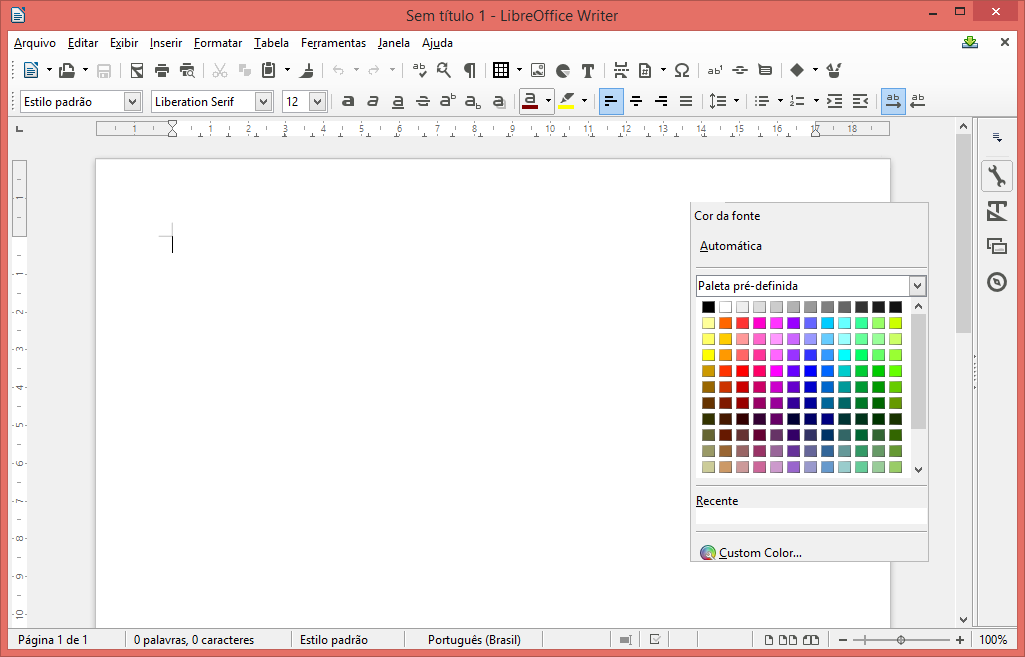Click the Insert Image icon
The height and width of the screenshot is (657, 1025).
[x=538, y=70]
